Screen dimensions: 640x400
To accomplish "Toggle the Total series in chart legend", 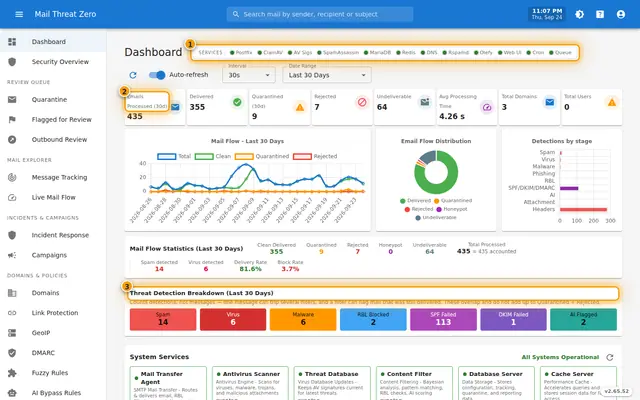I will click(174, 156).
